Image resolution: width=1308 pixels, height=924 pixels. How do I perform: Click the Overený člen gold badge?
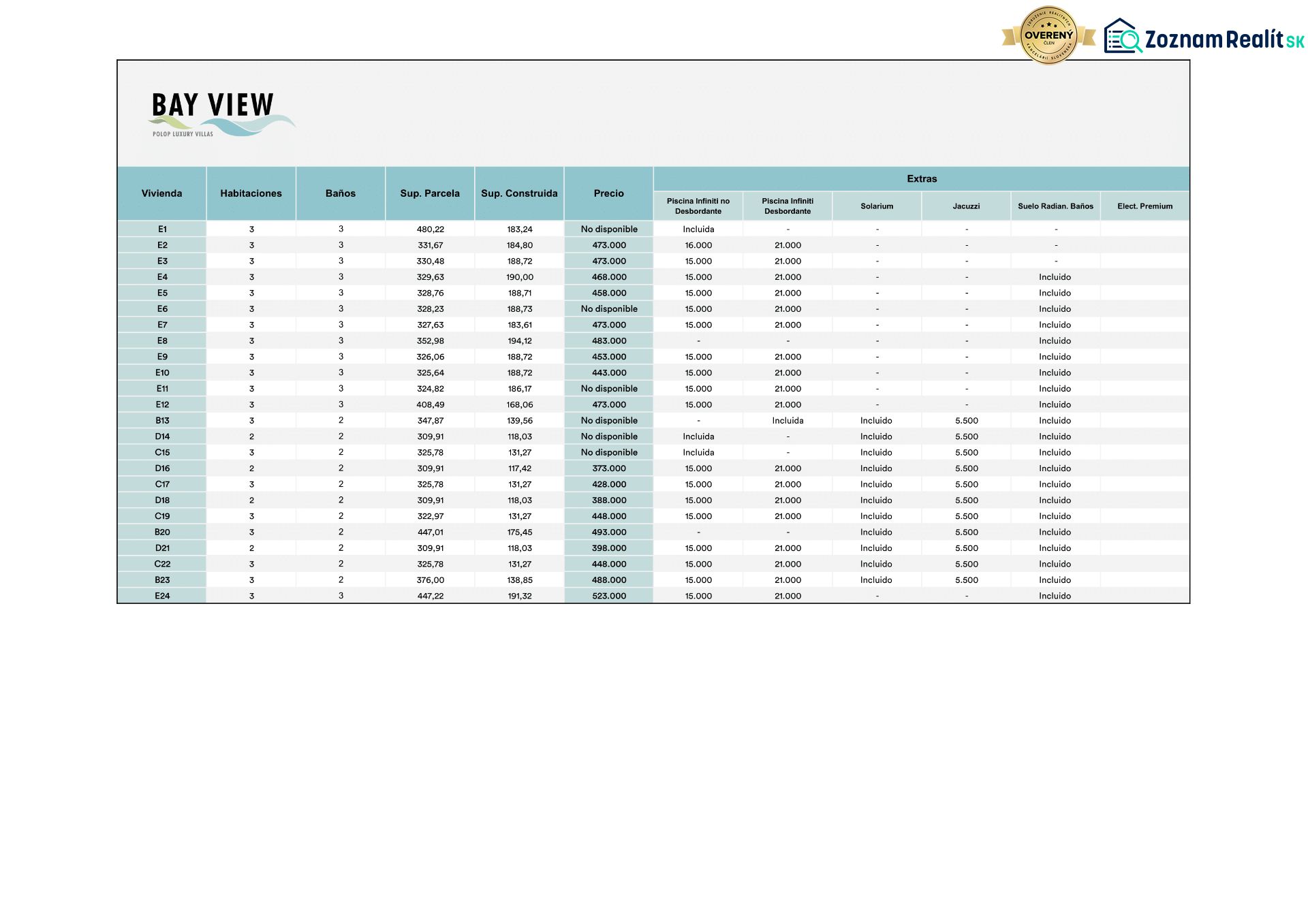[x=1048, y=35]
